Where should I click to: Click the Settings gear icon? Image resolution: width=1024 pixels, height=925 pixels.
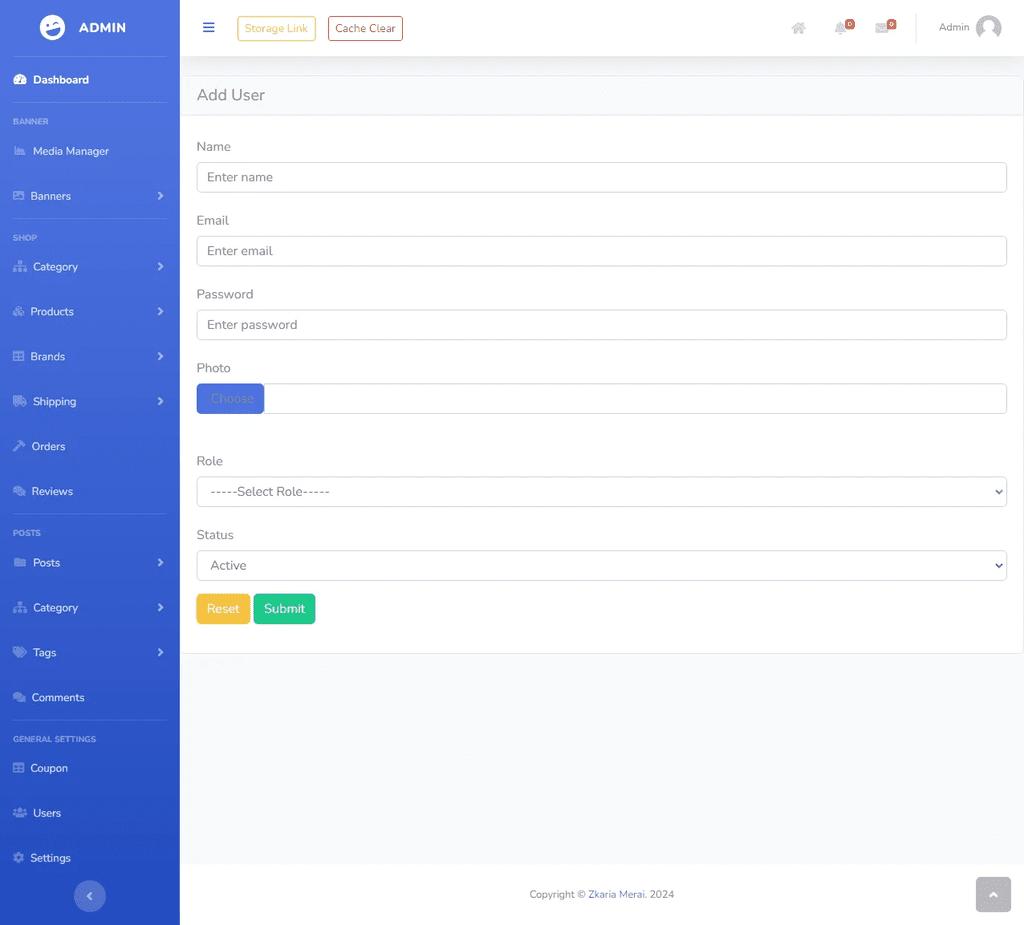point(18,858)
